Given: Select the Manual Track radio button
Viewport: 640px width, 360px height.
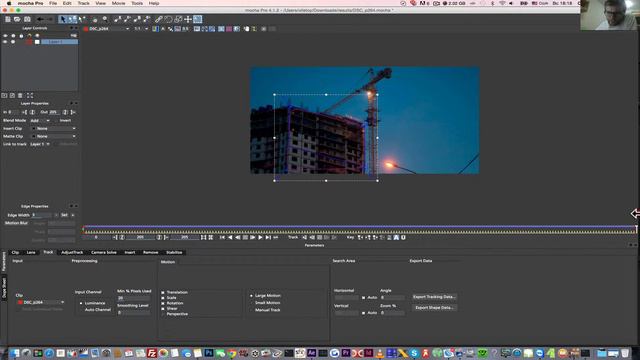Looking at the screenshot, I should [251, 310].
